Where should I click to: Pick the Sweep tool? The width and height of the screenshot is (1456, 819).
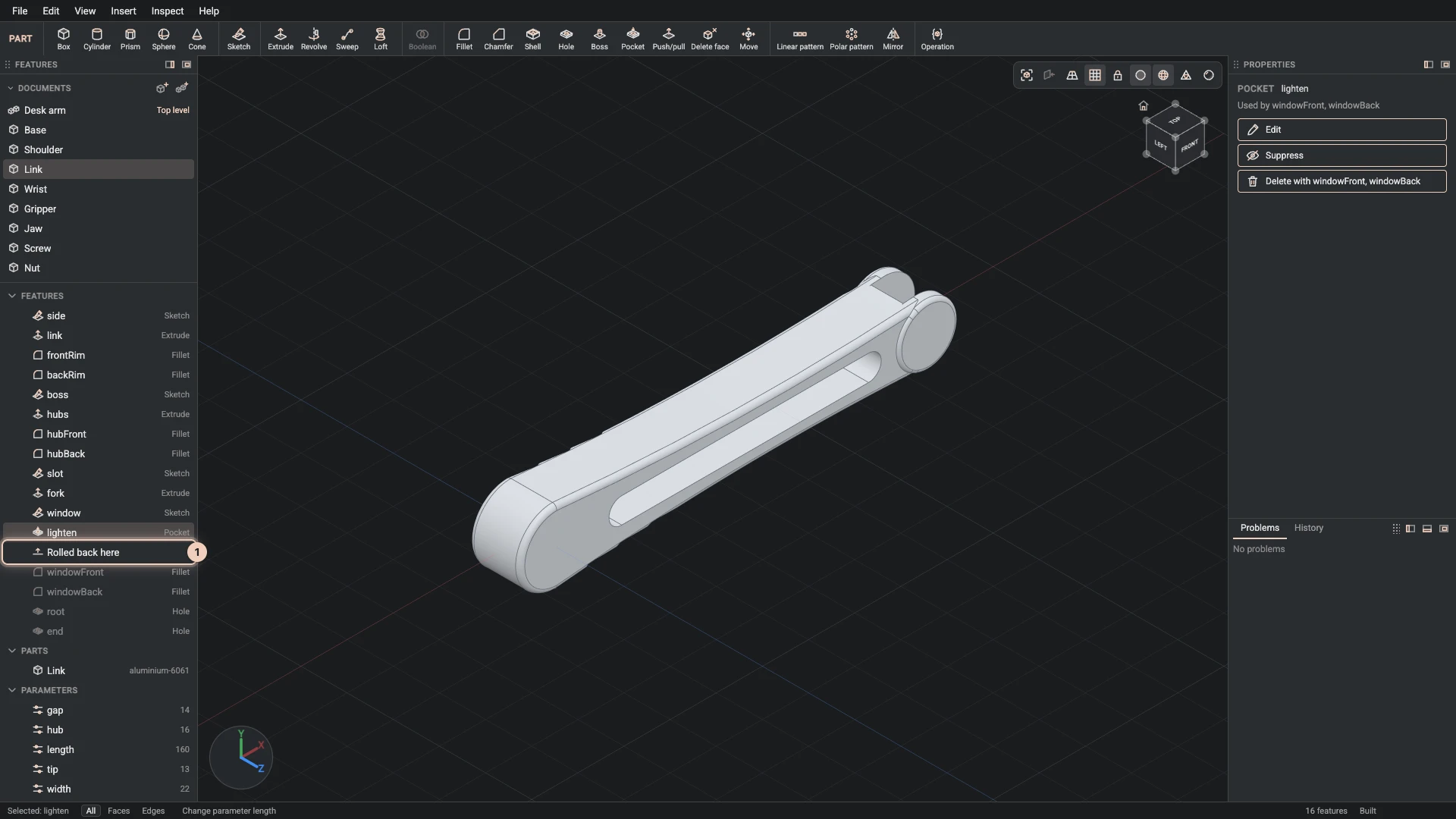pyautogui.click(x=347, y=39)
